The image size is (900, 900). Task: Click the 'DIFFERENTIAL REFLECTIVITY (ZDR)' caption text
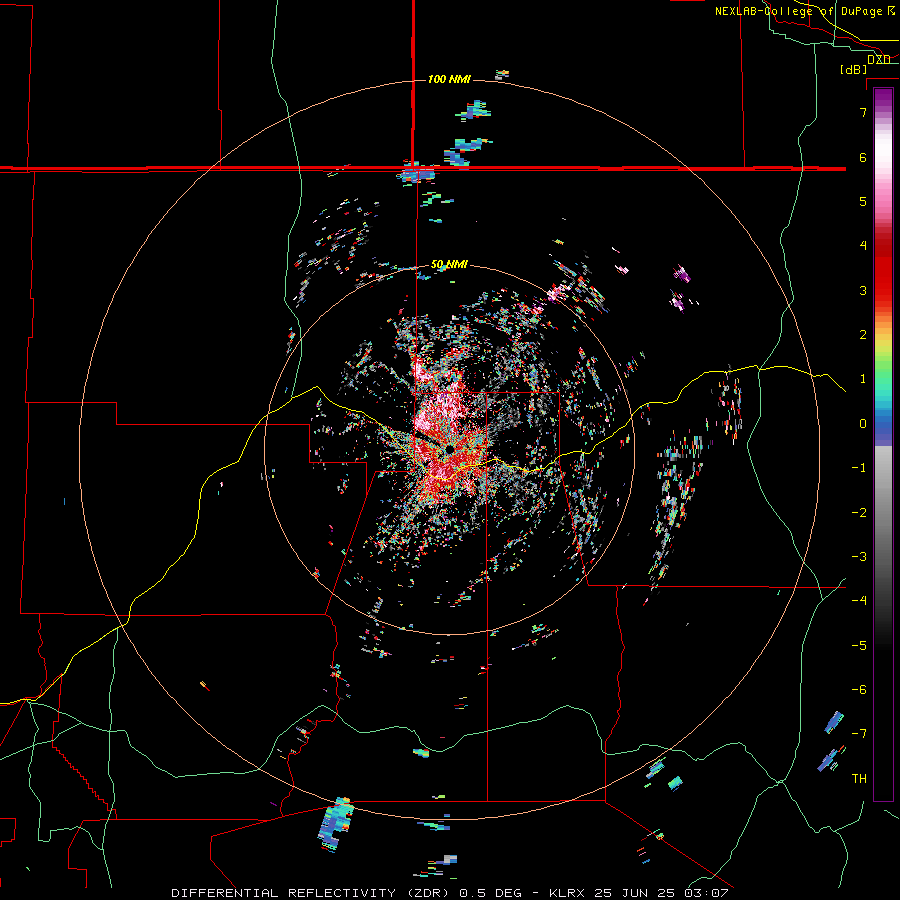312,893
